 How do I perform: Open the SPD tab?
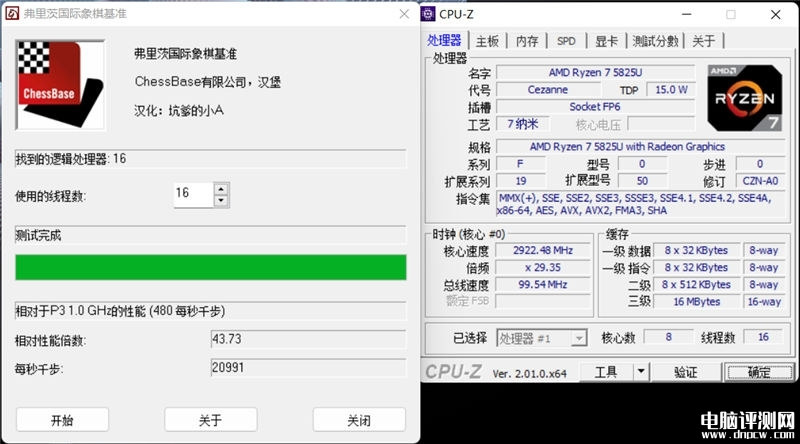click(x=566, y=41)
